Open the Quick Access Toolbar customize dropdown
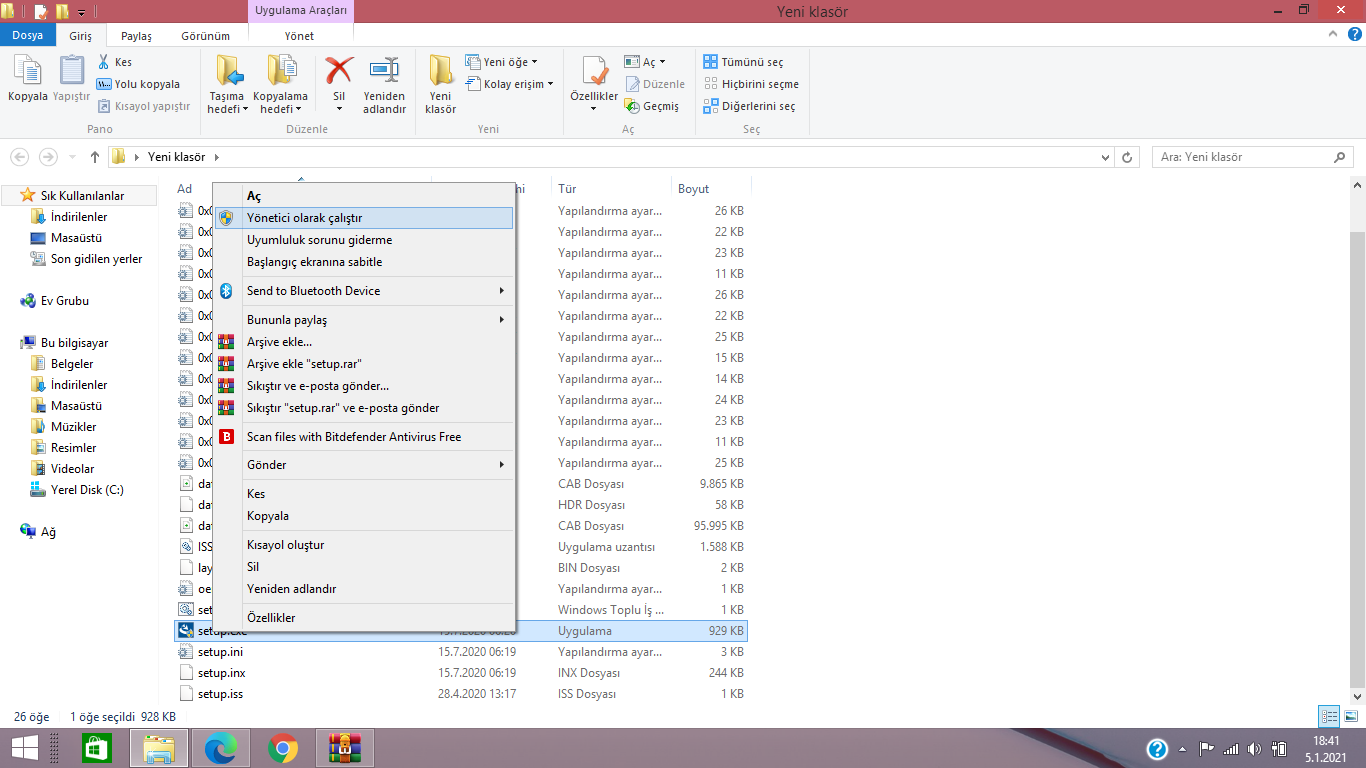The width and height of the screenshot is (1366, 768). click(x=81, y=12)
